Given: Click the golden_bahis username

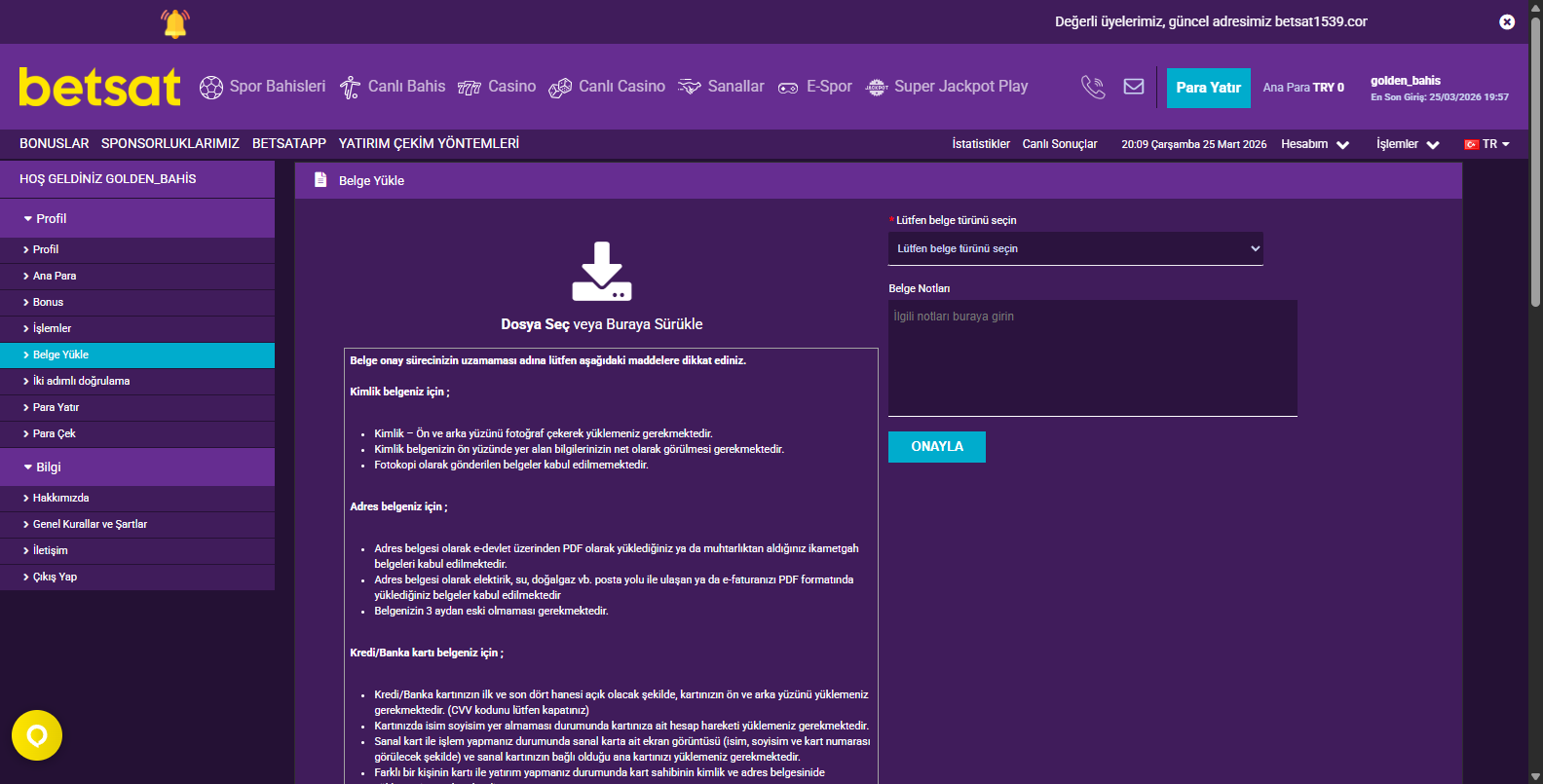Looking at the screenshot, I should point(1406,81).
